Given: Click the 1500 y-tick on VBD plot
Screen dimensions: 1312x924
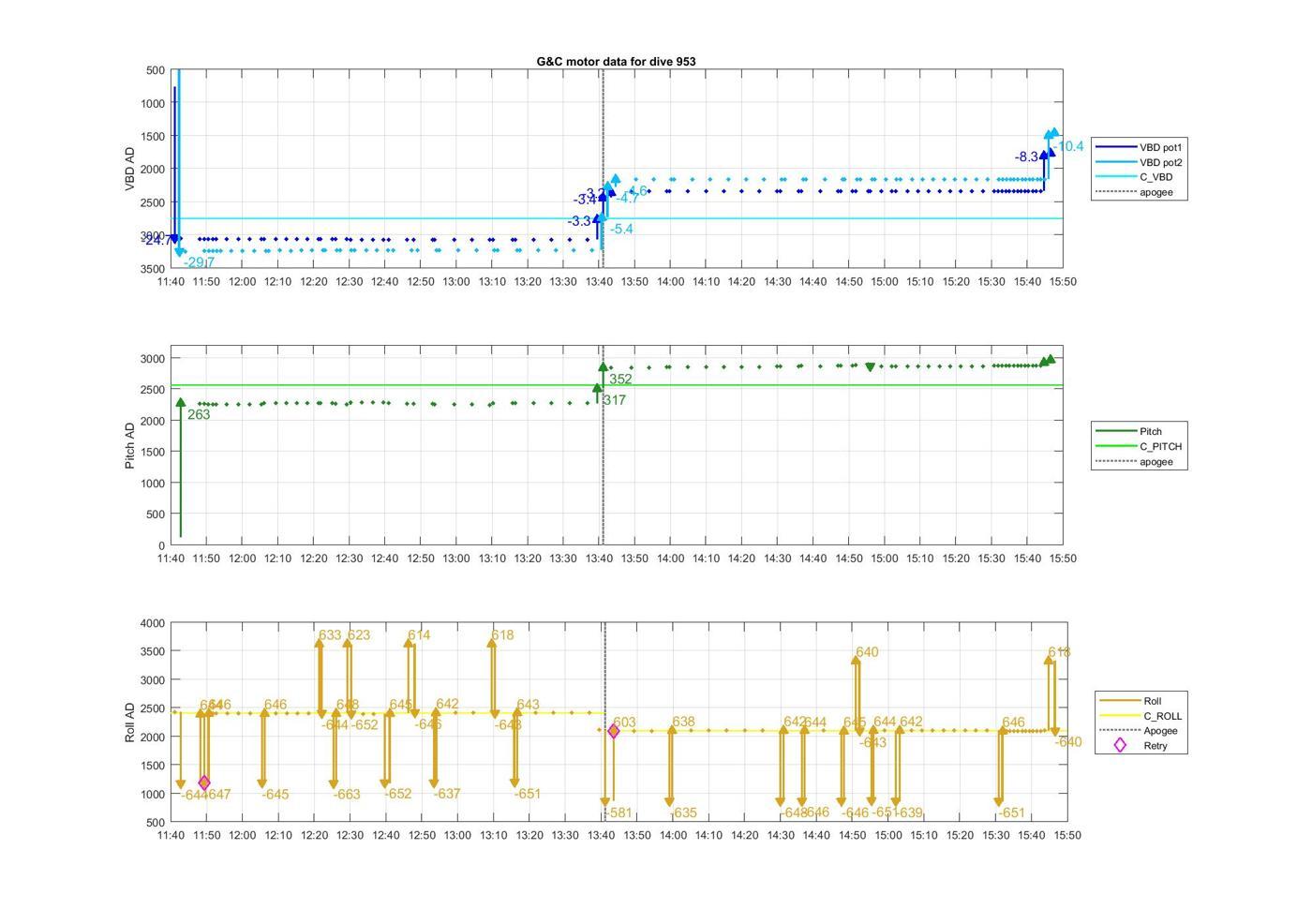Looking at the screenshot, I should [153, 137].
